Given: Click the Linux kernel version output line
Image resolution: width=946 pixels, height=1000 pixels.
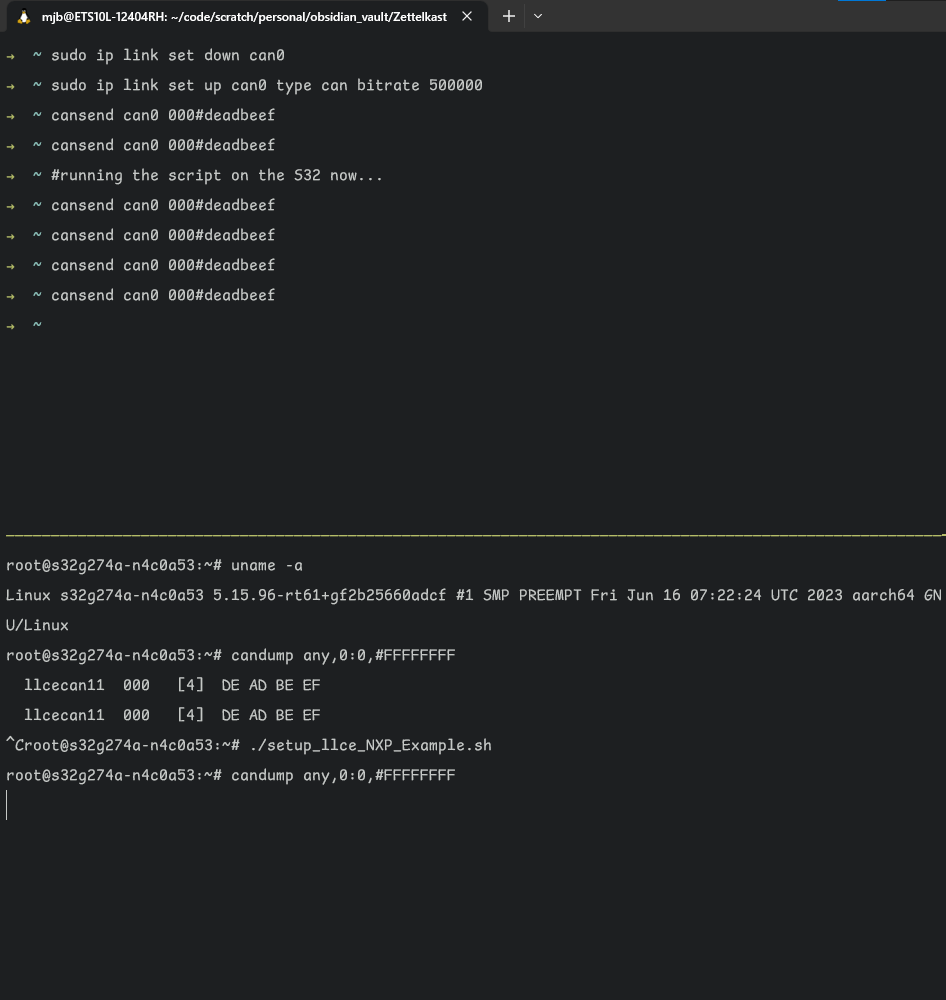Looking at the screenshot, I should click(x=470, y=595).
